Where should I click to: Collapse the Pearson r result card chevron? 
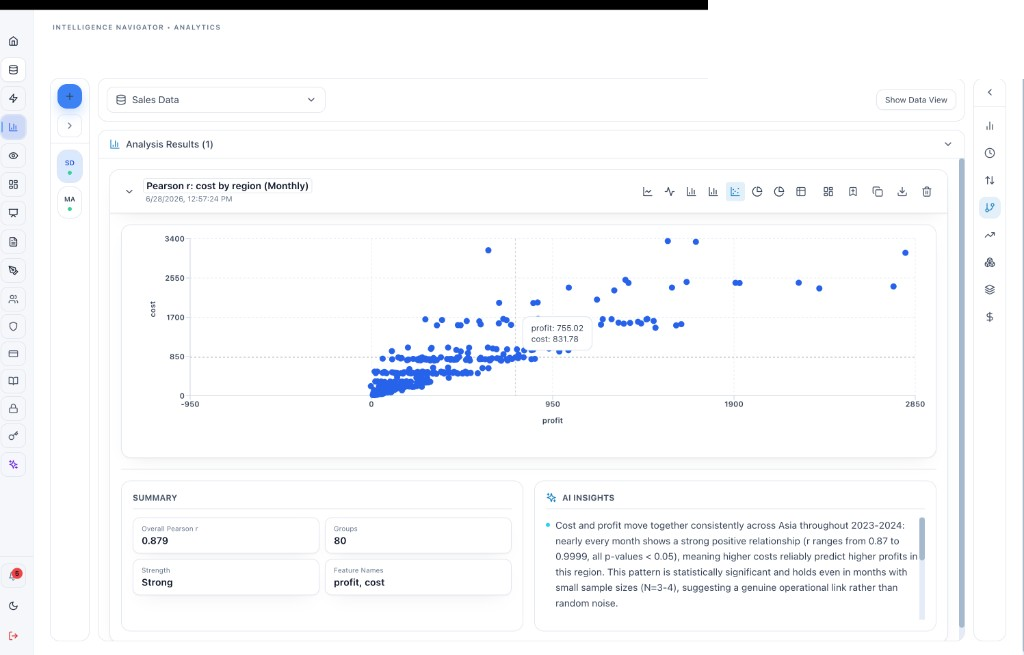[129, 192]
